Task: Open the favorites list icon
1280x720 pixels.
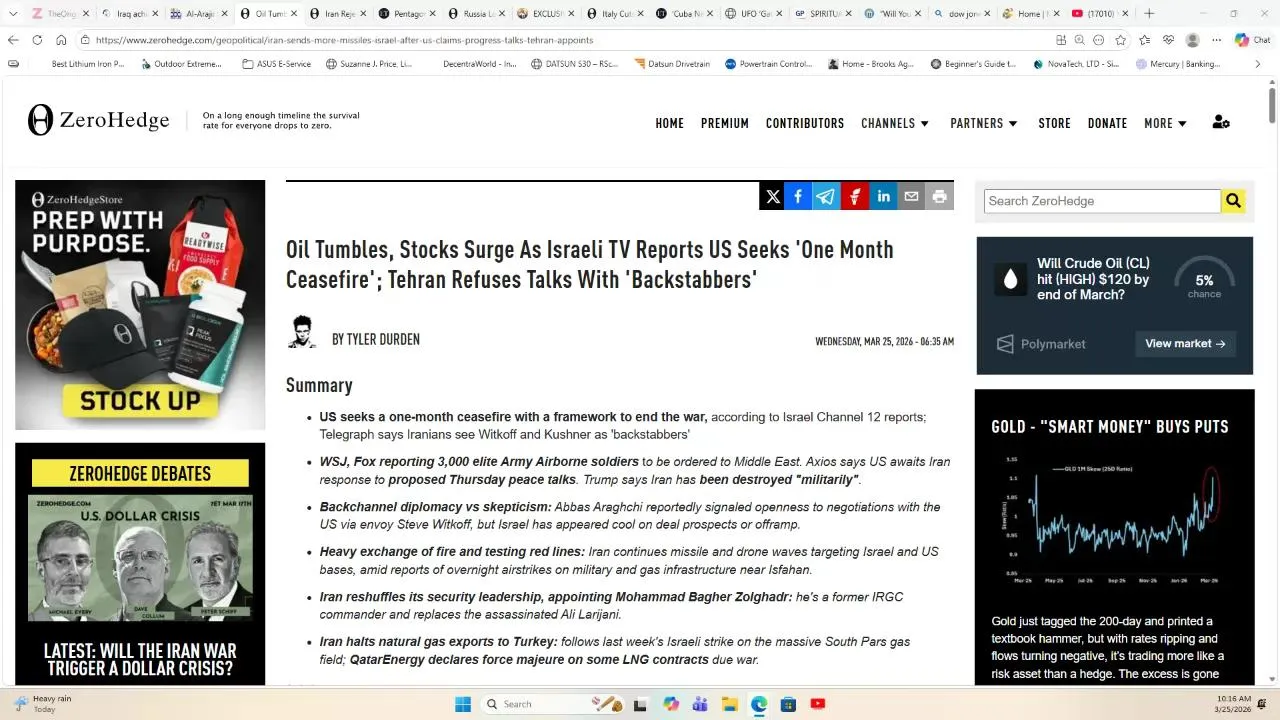Action: pyautogui.click(x=1145, y=40)
